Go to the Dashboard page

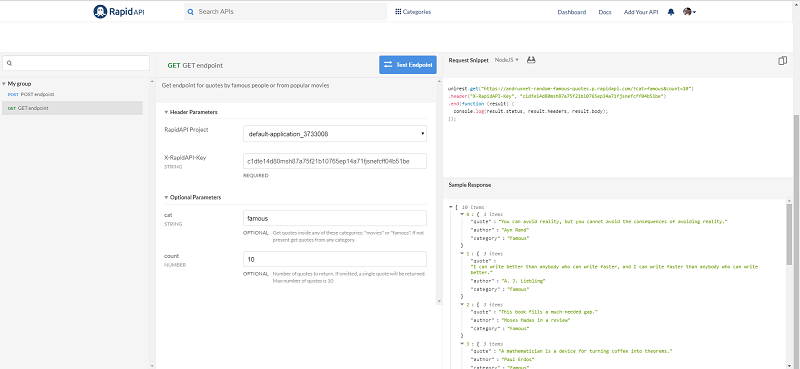pos(571,12)
